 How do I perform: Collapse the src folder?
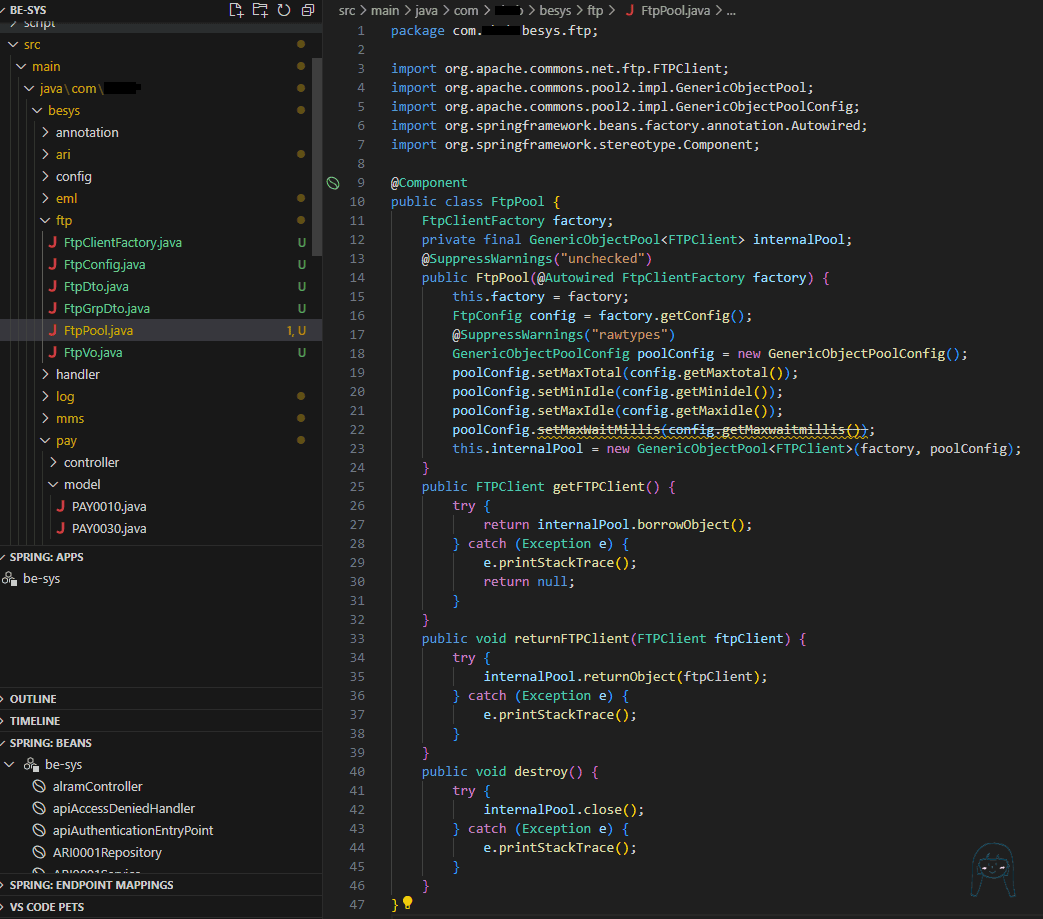click(x=13, y=45)
